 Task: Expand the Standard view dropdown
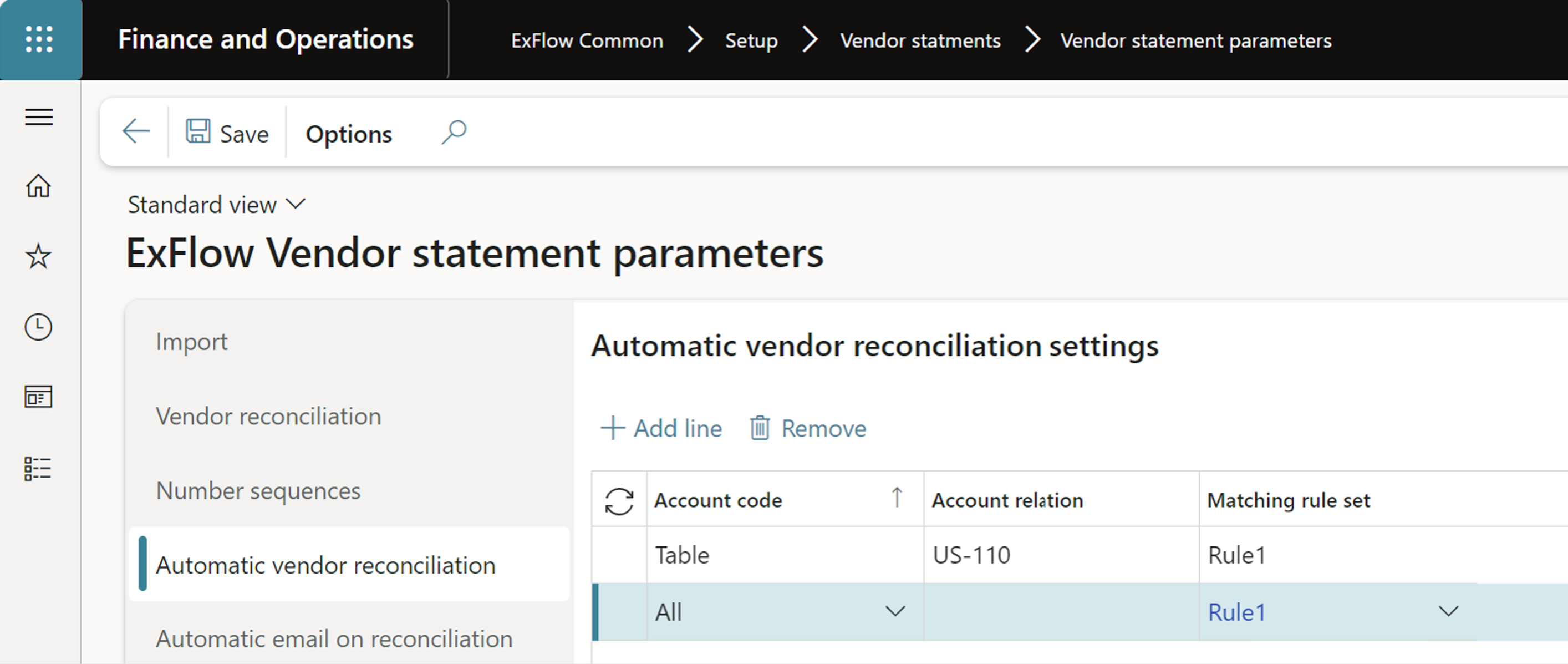pyautogui.click(x=216, y=205)
